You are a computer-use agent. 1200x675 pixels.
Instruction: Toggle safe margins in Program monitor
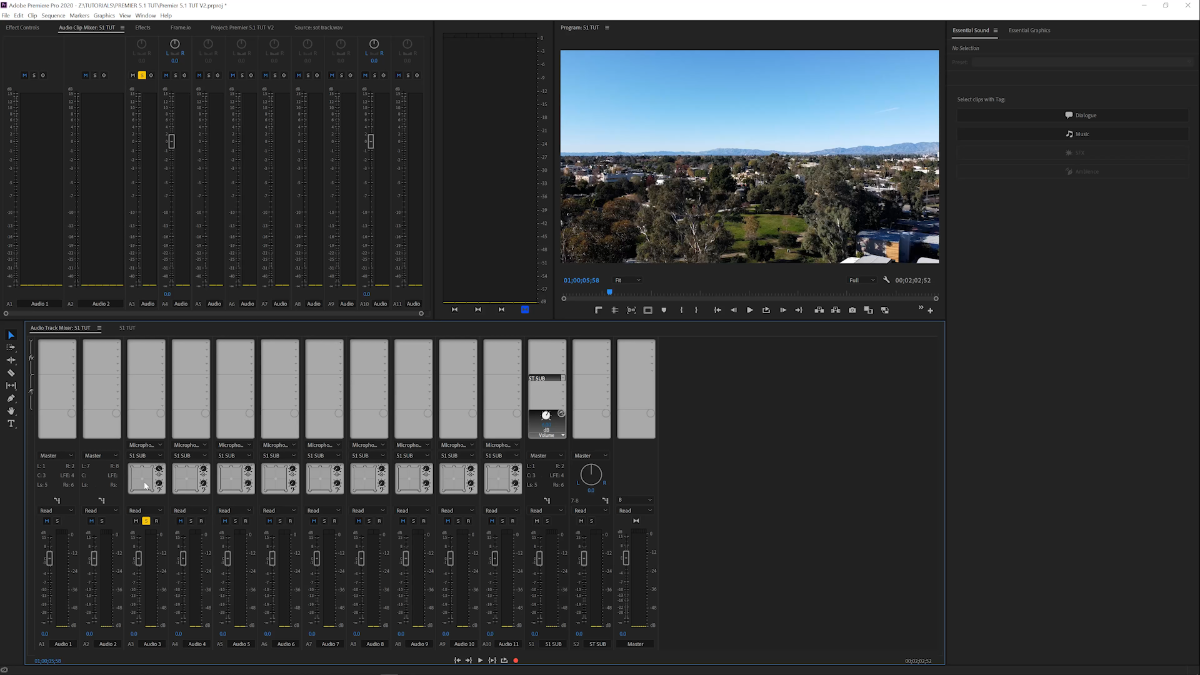pyautogui.click(x=648, y=310)
